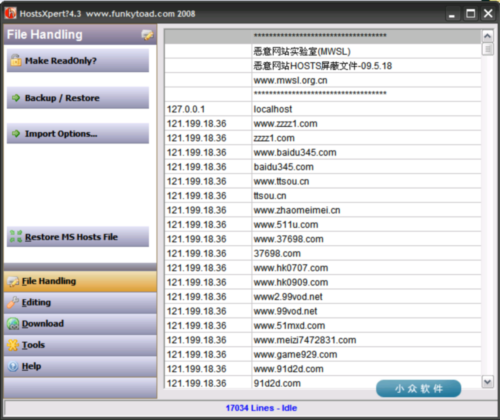The width and height of the screenshot is (500, 420).
Task: Click the globe icon next to Download
Action: [x=13, y=324]
